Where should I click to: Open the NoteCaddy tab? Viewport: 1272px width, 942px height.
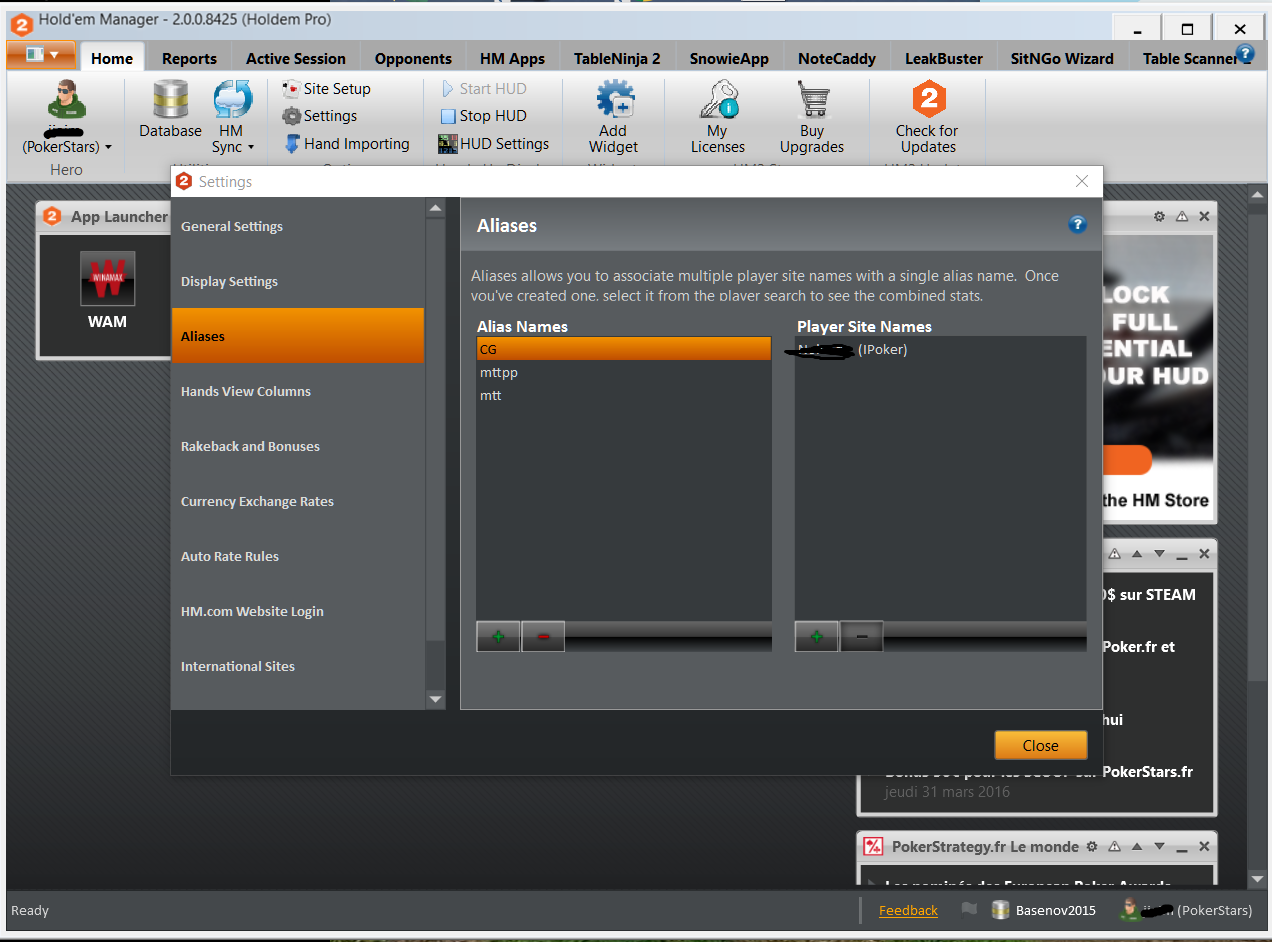pyautogui.click(x=837, y=58)
